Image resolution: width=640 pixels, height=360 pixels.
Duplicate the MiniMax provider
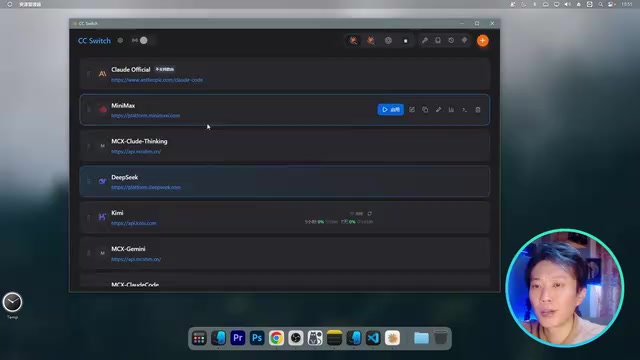tap(425, 109)
